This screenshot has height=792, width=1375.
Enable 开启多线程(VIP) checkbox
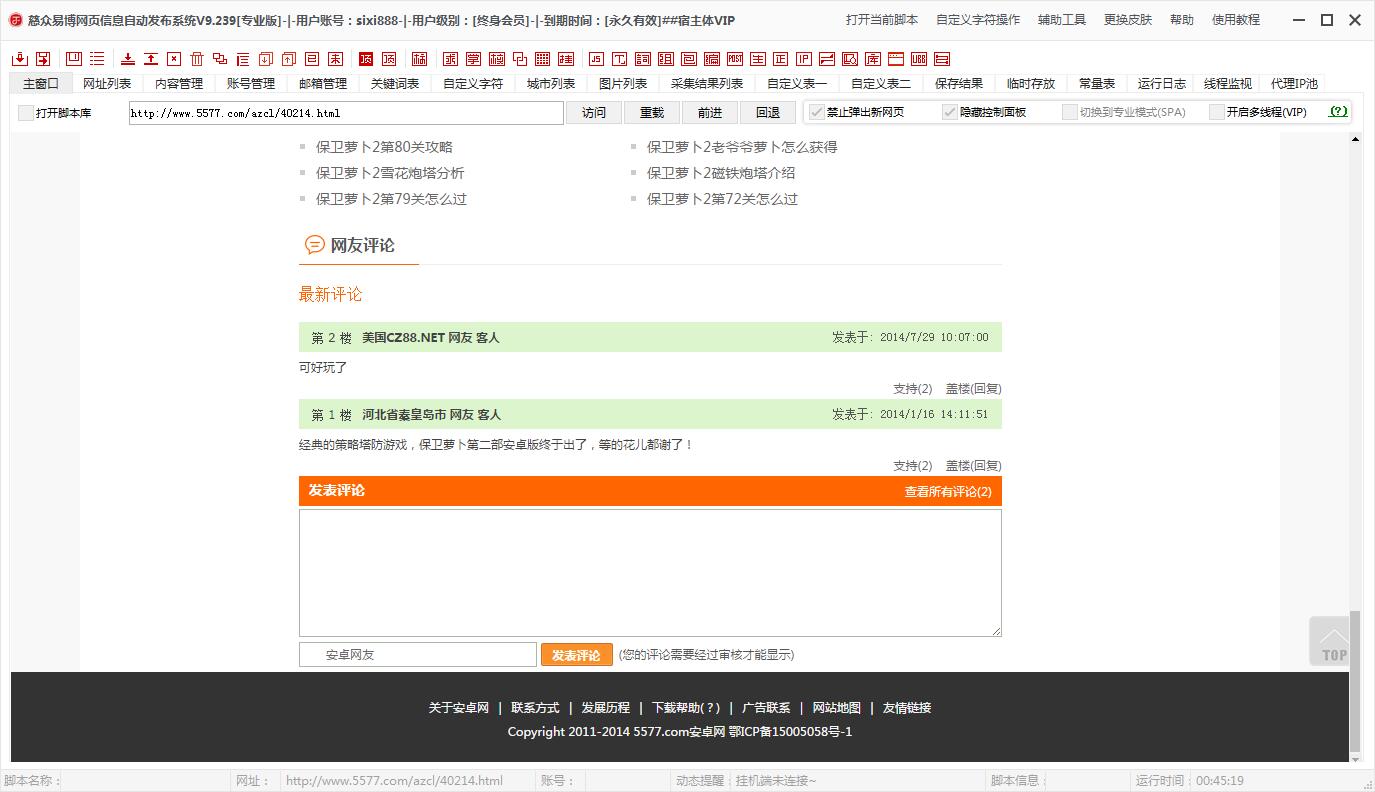pyautogui.click(x=1217, y=112)
